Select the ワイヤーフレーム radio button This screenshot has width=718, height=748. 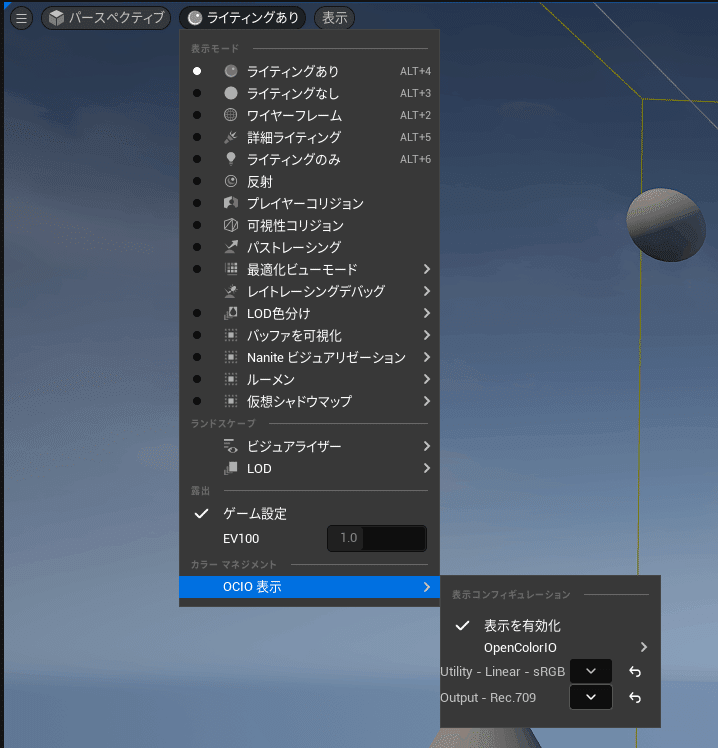[197, 115]
